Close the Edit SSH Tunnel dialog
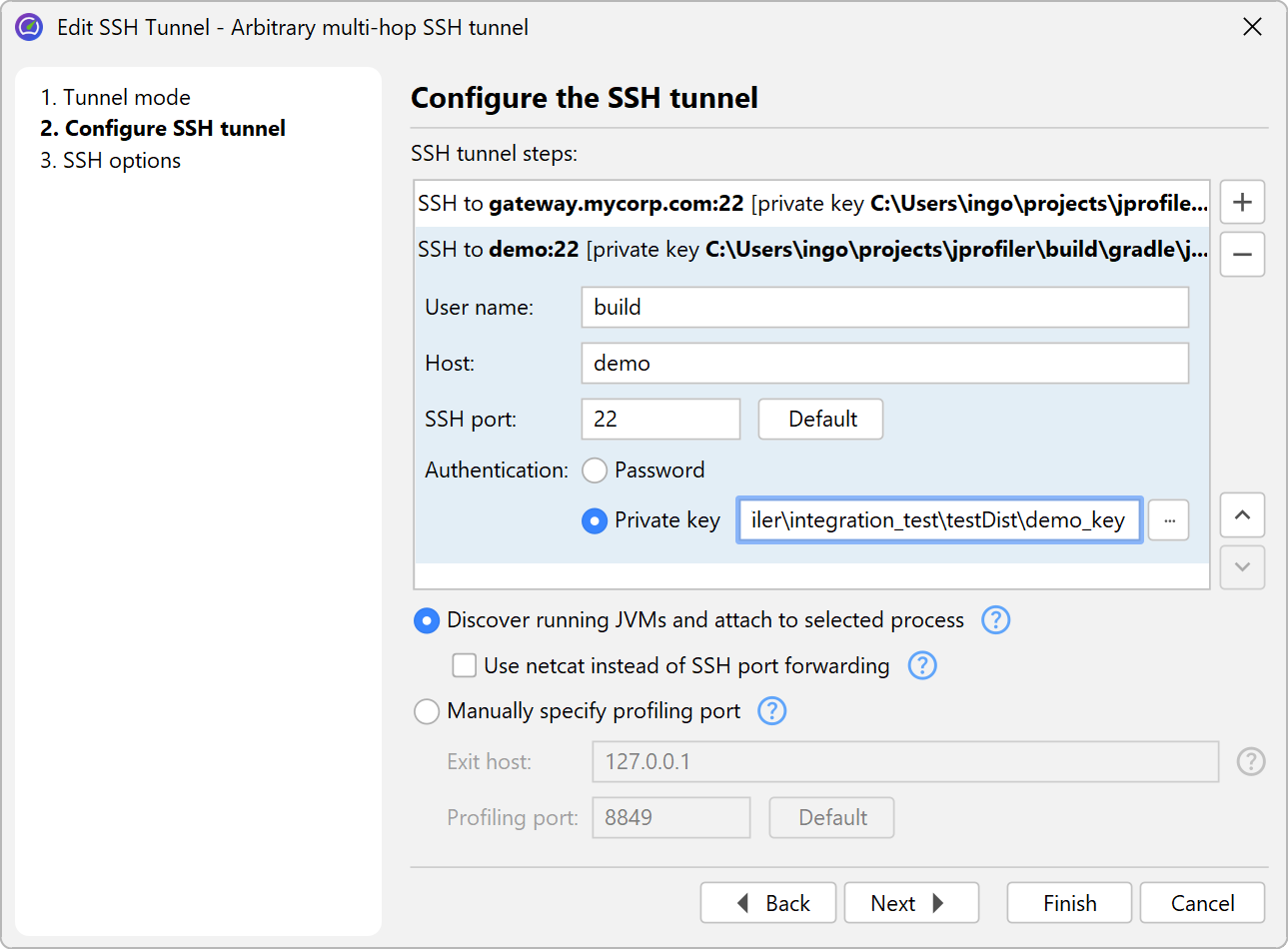The width and height of the screenshot is (1288, 949). [1252, 27]
